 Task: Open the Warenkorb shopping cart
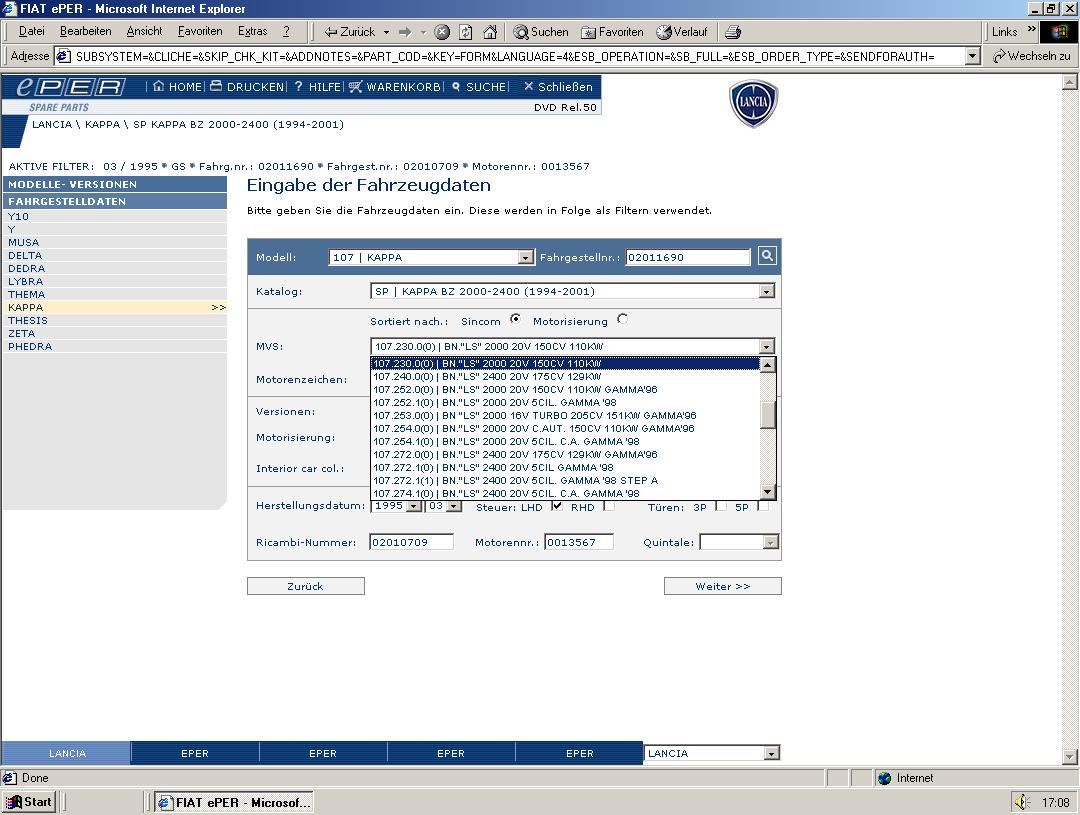pos(356,87)
